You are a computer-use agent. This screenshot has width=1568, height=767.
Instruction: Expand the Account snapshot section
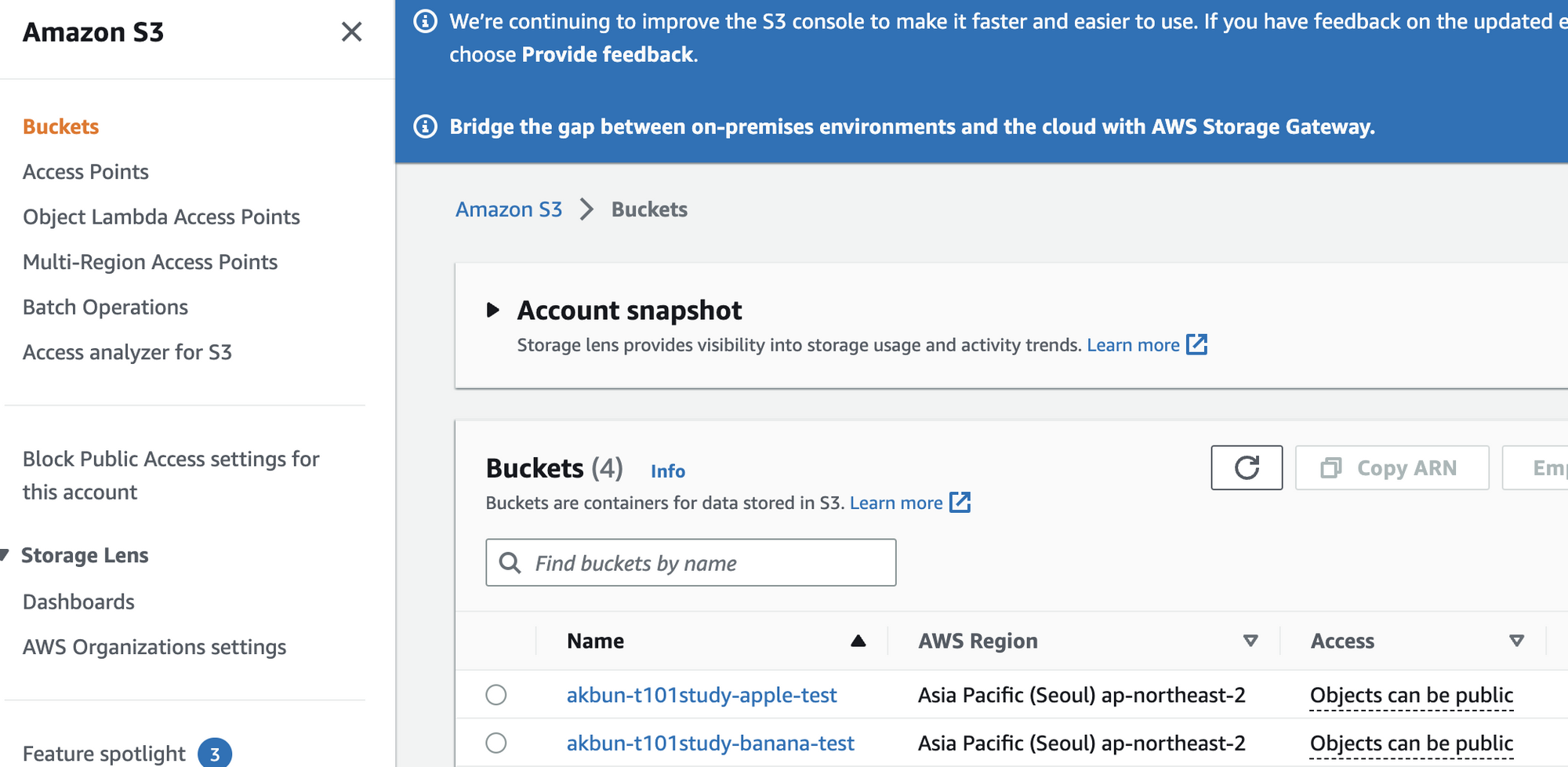coord(493,310)
